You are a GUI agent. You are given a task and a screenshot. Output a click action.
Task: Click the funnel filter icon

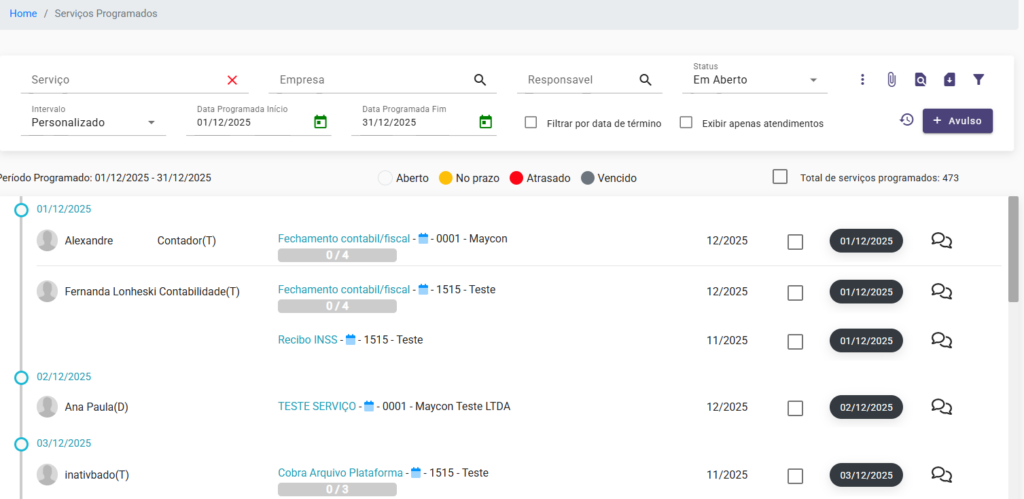(978, 80)
